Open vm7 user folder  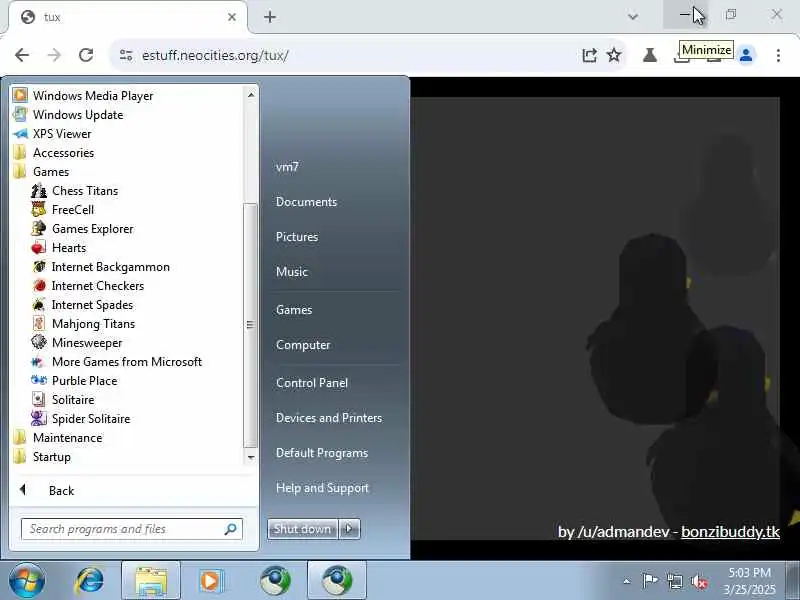[287, 167]
